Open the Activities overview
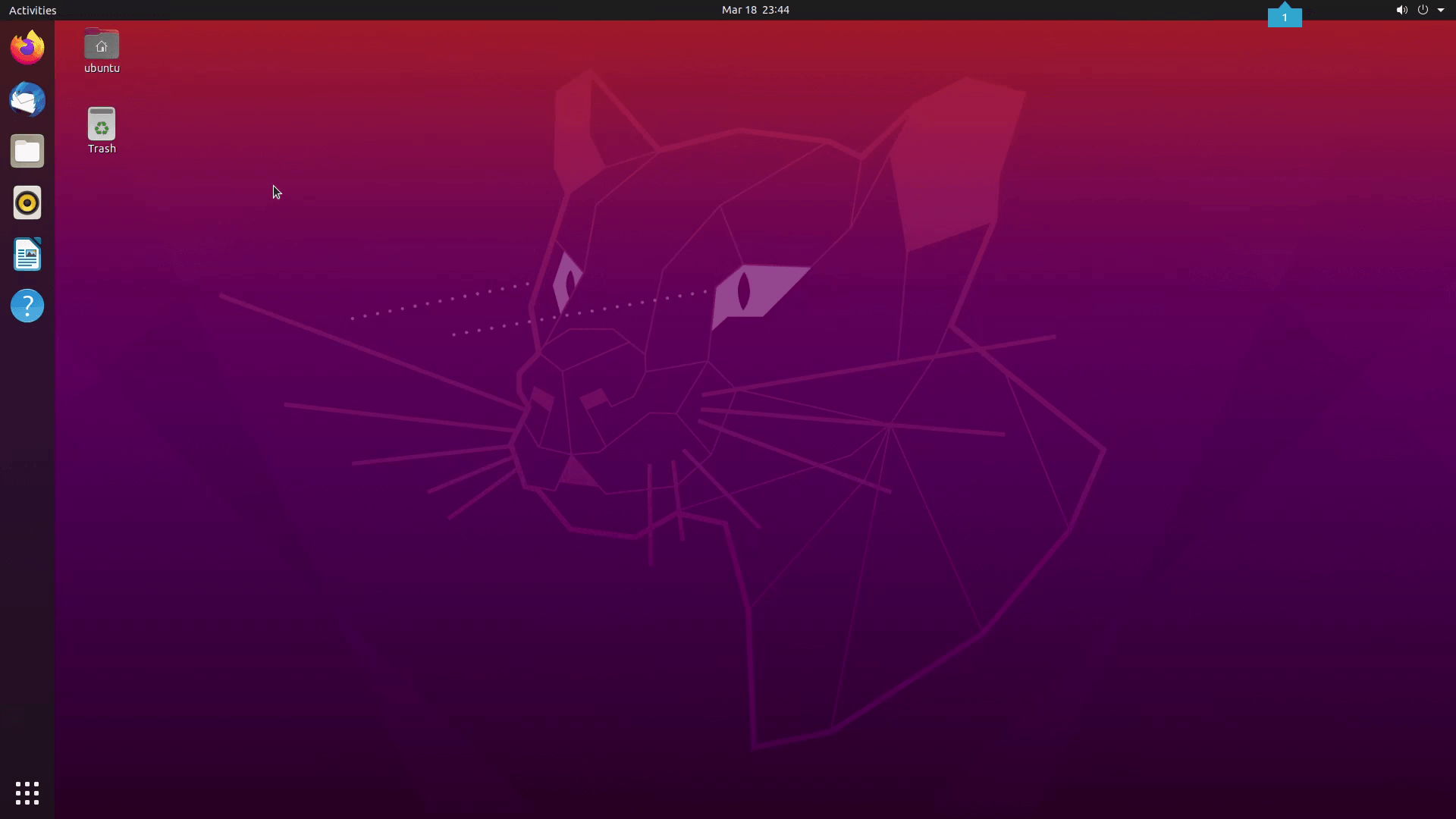 pyautogui.click(x=33, y=10)
